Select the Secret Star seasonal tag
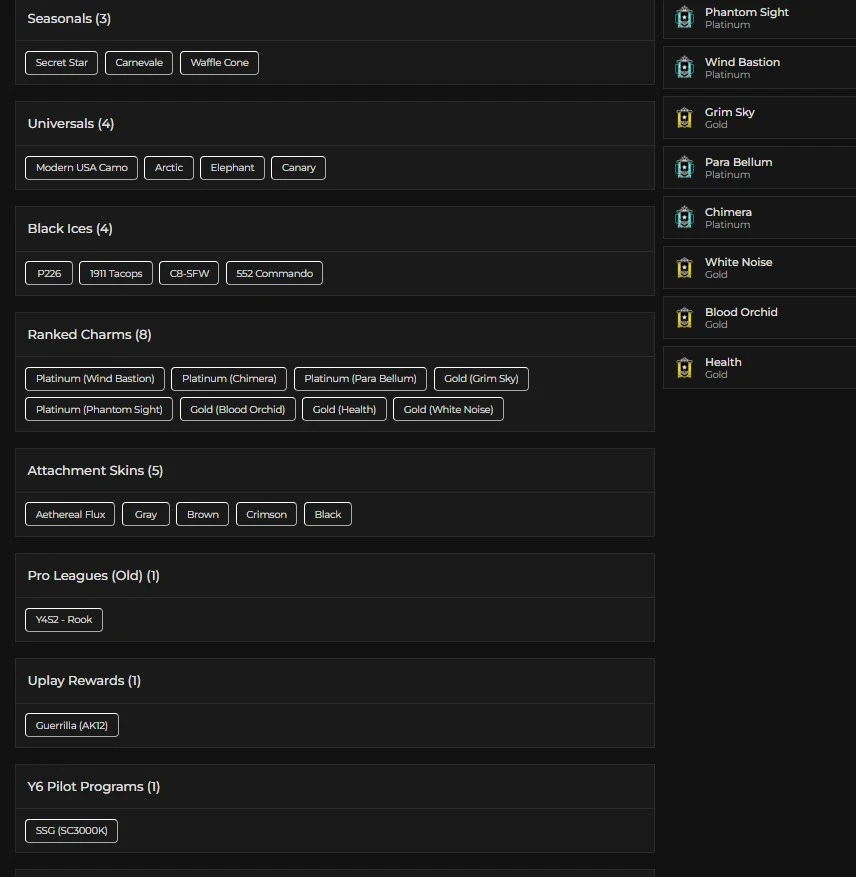856x877 pixels. pos(62,63)
